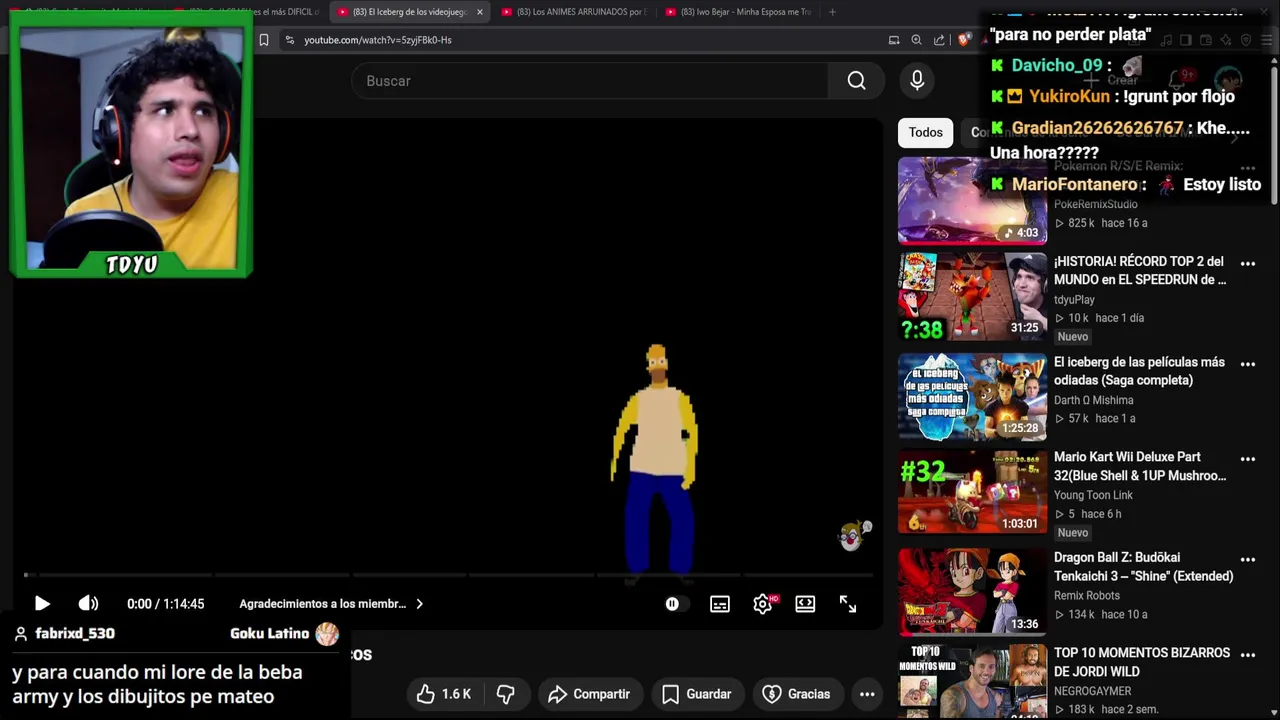Image resolution: width=1280 pixels, height=720 pixels.
Task: Toggle subtitles closed captions button
Action: point(720,604)
